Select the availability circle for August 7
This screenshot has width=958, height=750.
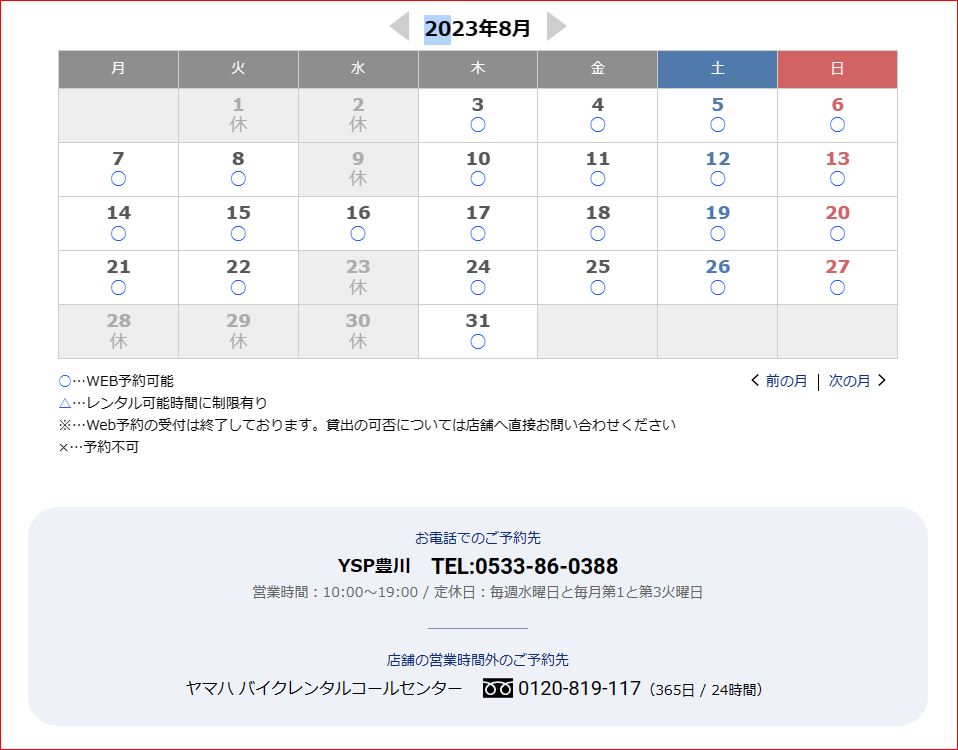click(118, 179)
